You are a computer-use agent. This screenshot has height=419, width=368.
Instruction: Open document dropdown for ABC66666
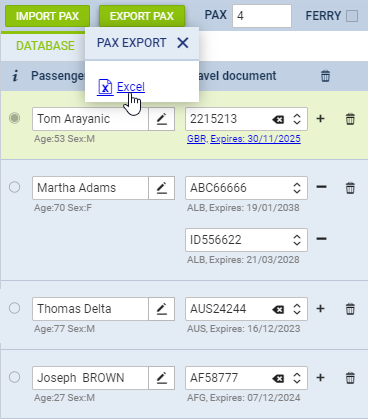pyautogui.click(x=297, y=188)
